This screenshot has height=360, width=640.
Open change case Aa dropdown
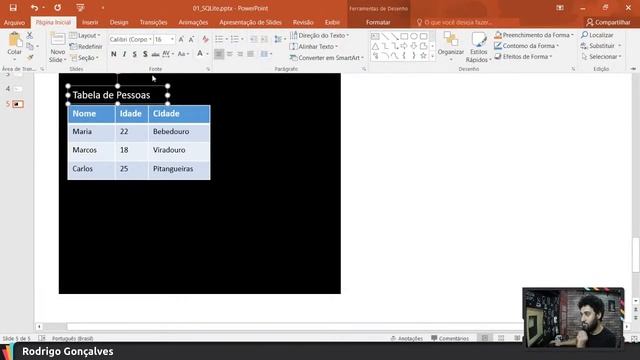point(183,54)
